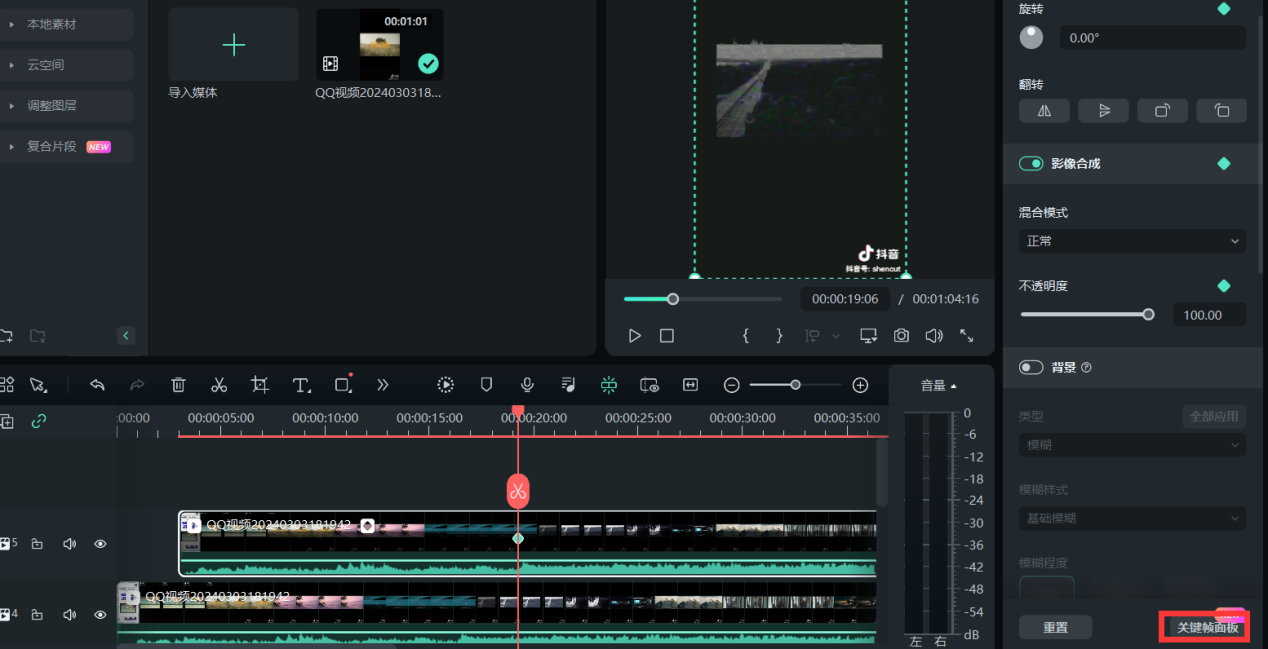Image resolution: width=1268 pixels, height=649 pixels.
Task: Delete the selected clip with trash icon
Action: click(x=178, y=385)
